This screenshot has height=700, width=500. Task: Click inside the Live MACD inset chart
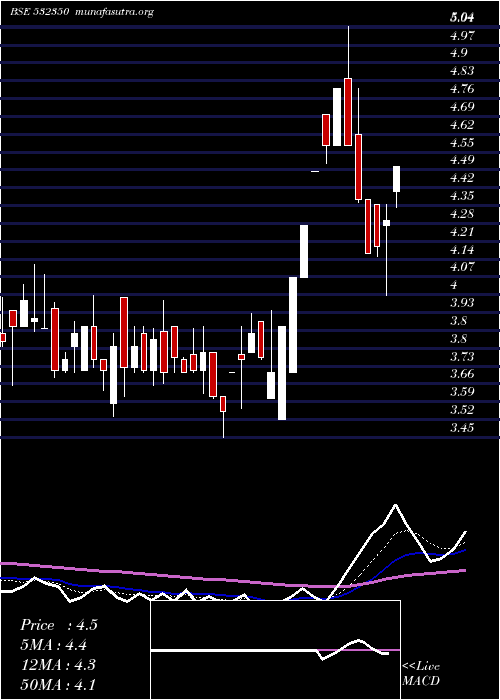tap(275, 650)
